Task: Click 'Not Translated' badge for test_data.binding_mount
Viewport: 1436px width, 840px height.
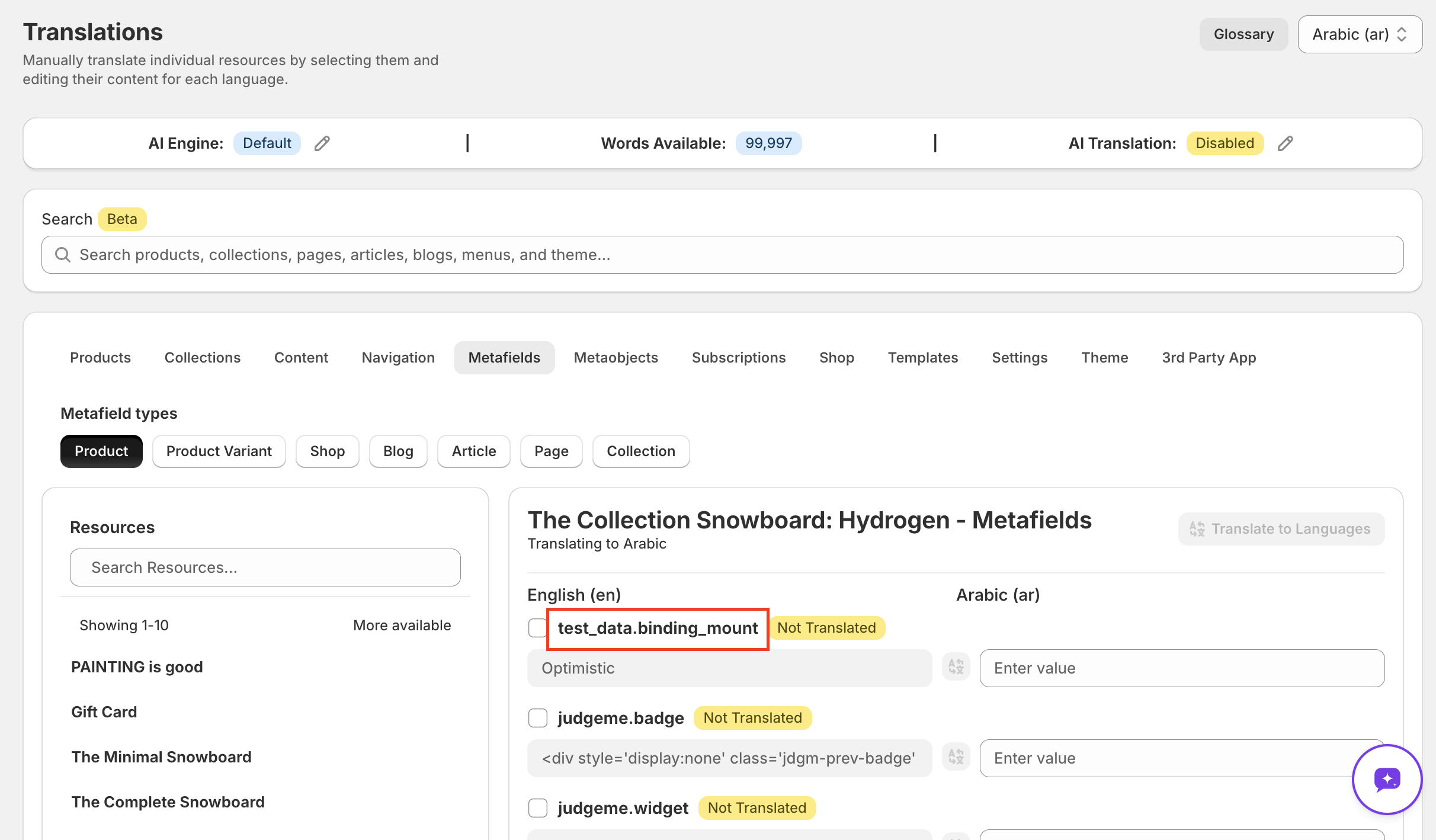Action: (826, 628)
